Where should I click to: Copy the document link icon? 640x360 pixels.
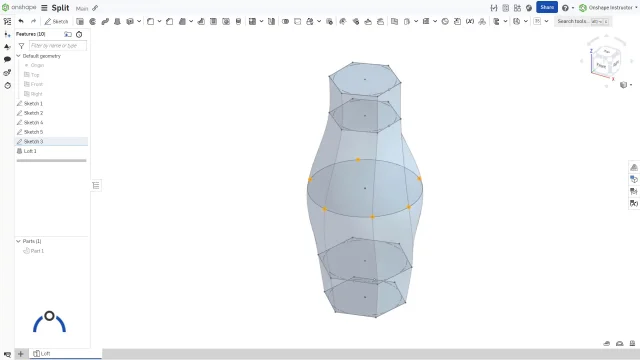point(95,8)
